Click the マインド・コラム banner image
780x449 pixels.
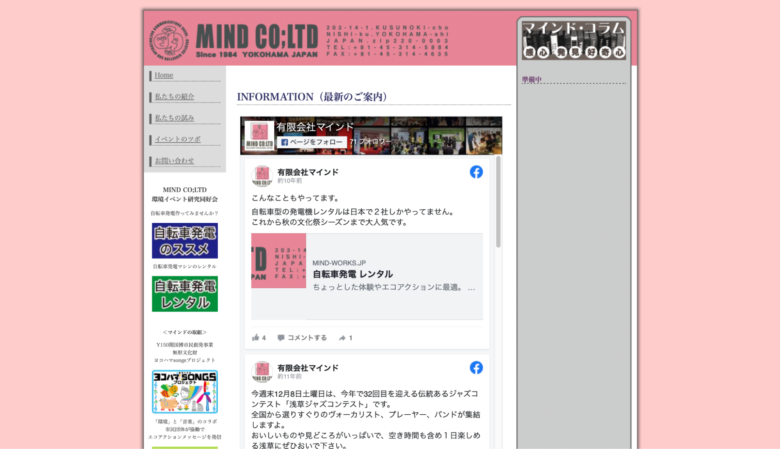(574, 40)
